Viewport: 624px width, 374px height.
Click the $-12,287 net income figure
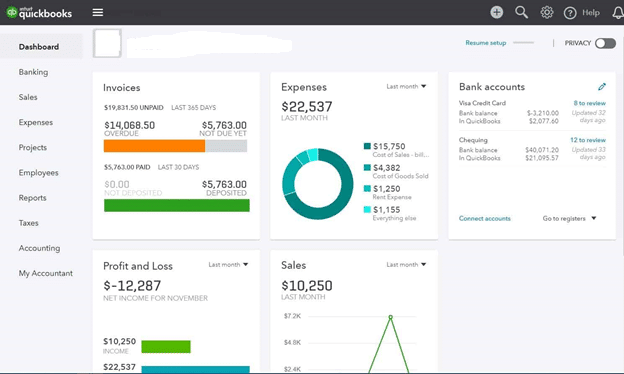click(x=132, y=286)
